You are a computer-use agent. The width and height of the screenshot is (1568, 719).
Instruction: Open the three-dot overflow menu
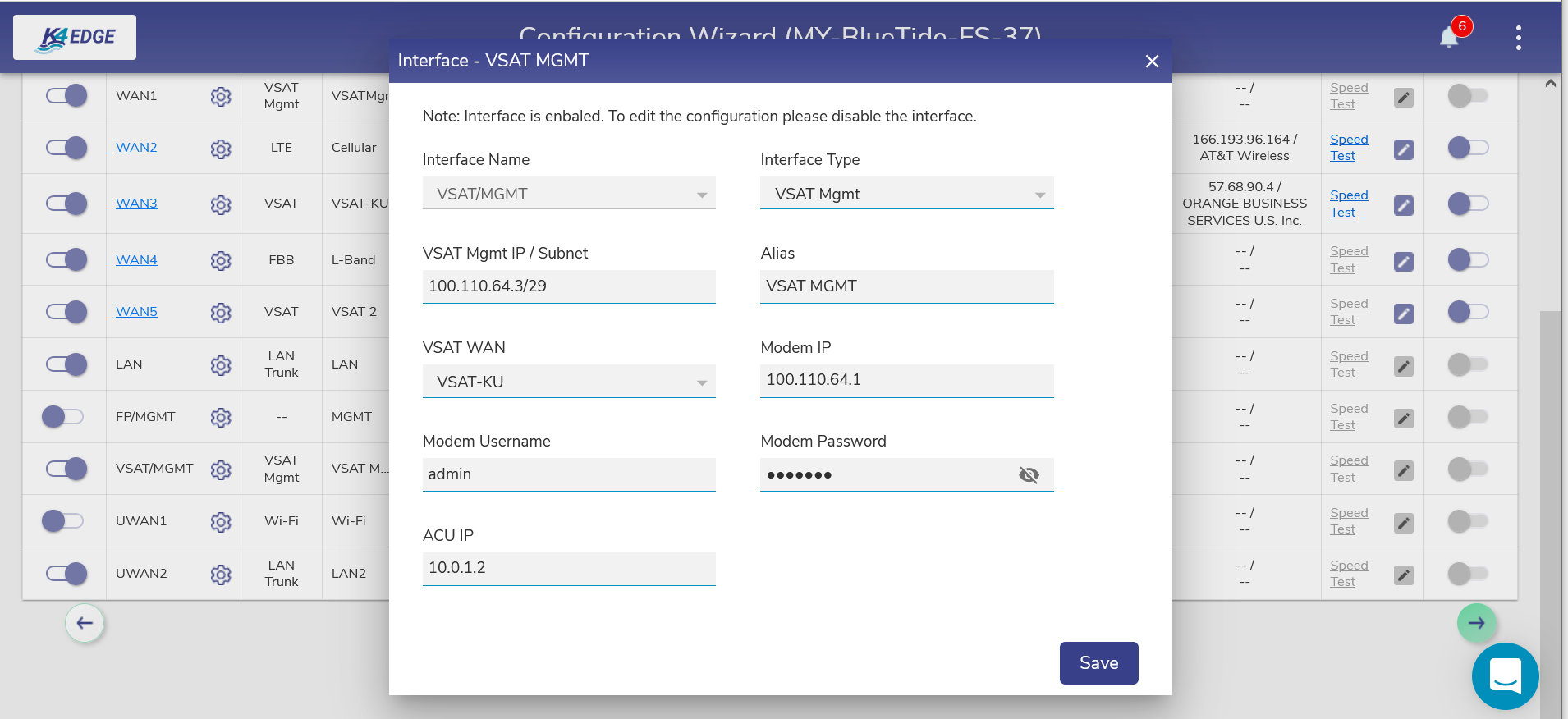click(1518, 38)
